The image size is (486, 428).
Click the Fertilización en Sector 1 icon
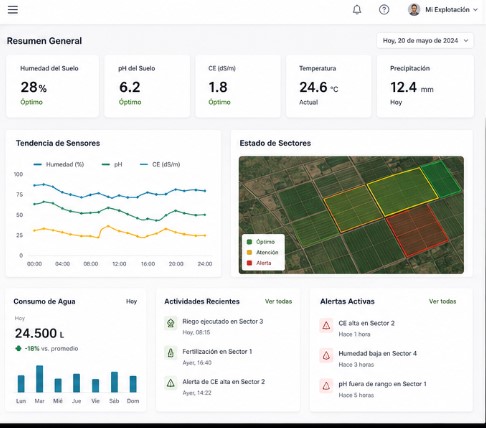171,353
